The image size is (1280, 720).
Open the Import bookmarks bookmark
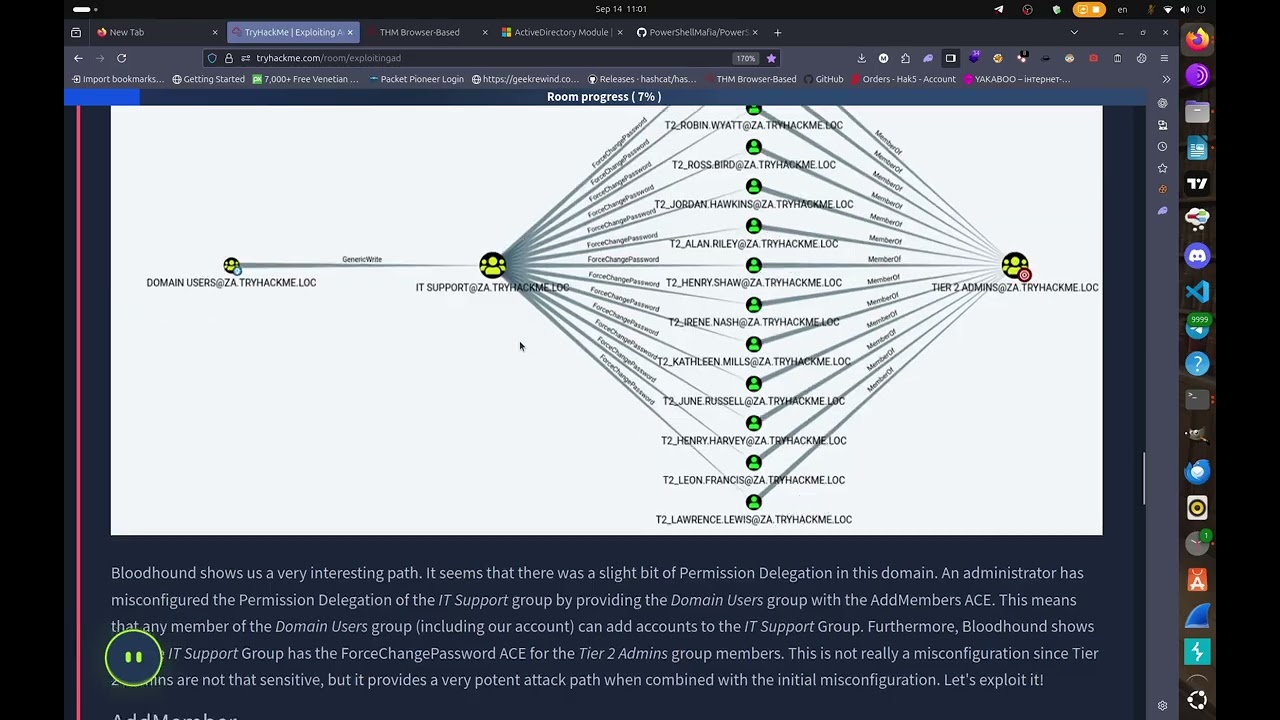pos(117,79)
